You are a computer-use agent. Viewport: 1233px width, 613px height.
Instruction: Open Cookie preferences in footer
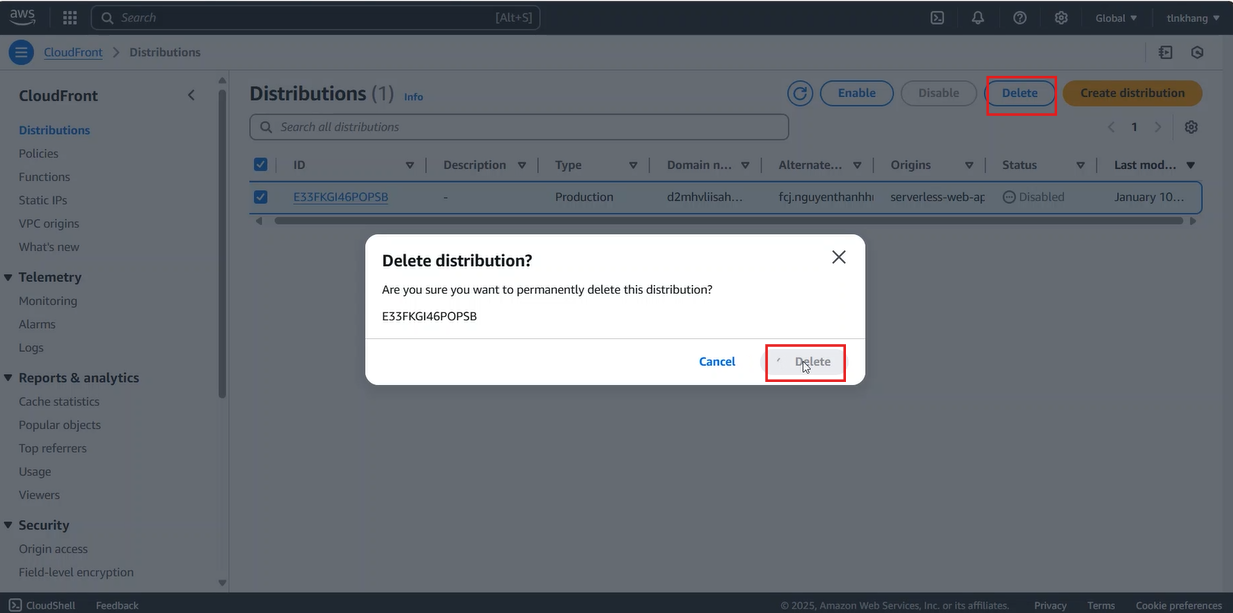coord(1179,605)
